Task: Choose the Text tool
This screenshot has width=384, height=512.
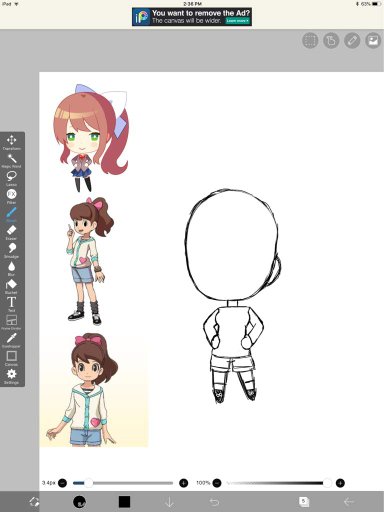Action: click(12, 304)
